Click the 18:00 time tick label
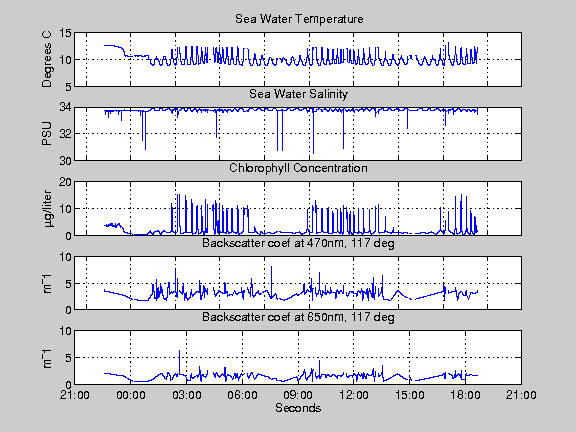 tap(465, 395)
